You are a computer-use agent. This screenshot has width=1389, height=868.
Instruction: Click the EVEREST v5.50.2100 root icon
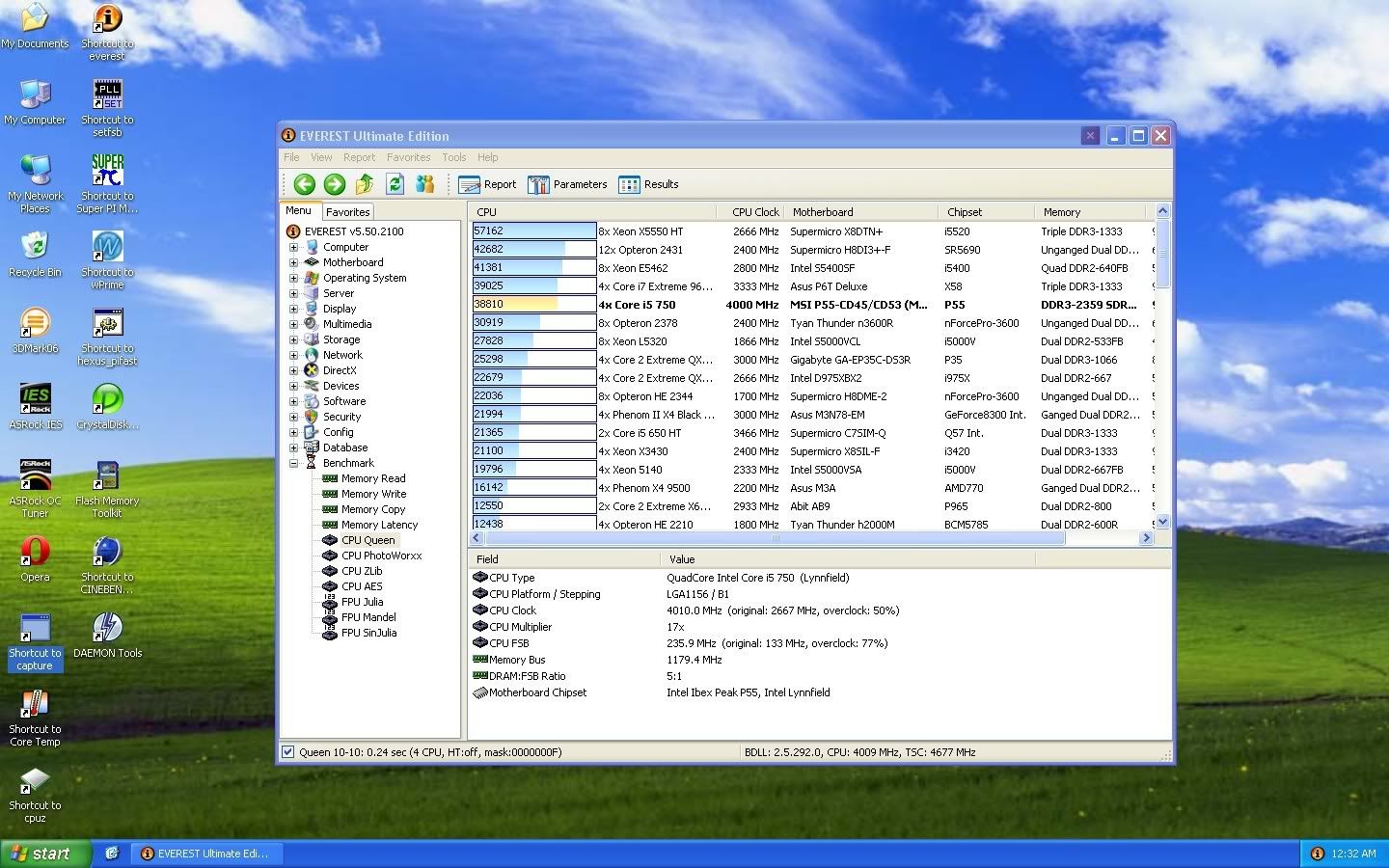293,231
